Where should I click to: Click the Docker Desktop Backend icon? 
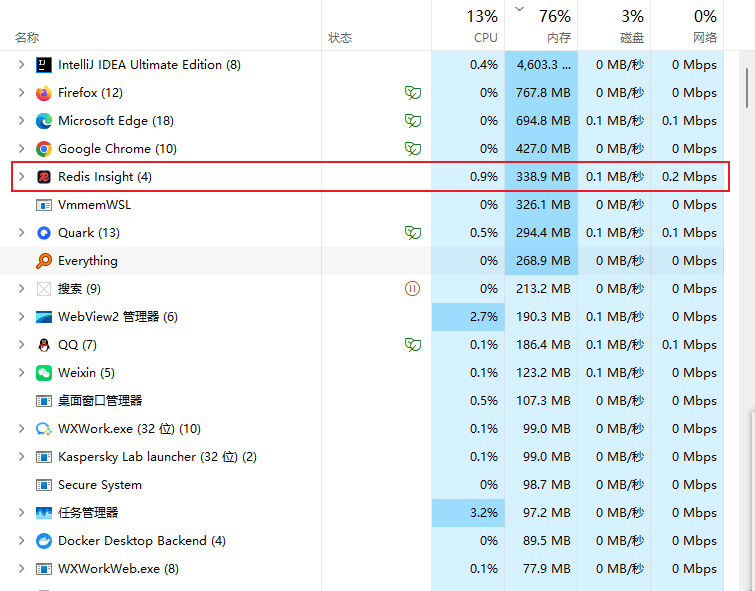(44, 541)
